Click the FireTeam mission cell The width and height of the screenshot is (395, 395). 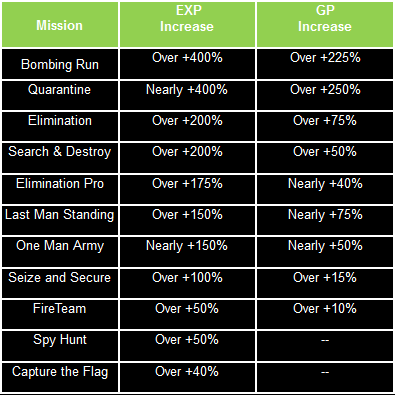click(x=60, y=314)
